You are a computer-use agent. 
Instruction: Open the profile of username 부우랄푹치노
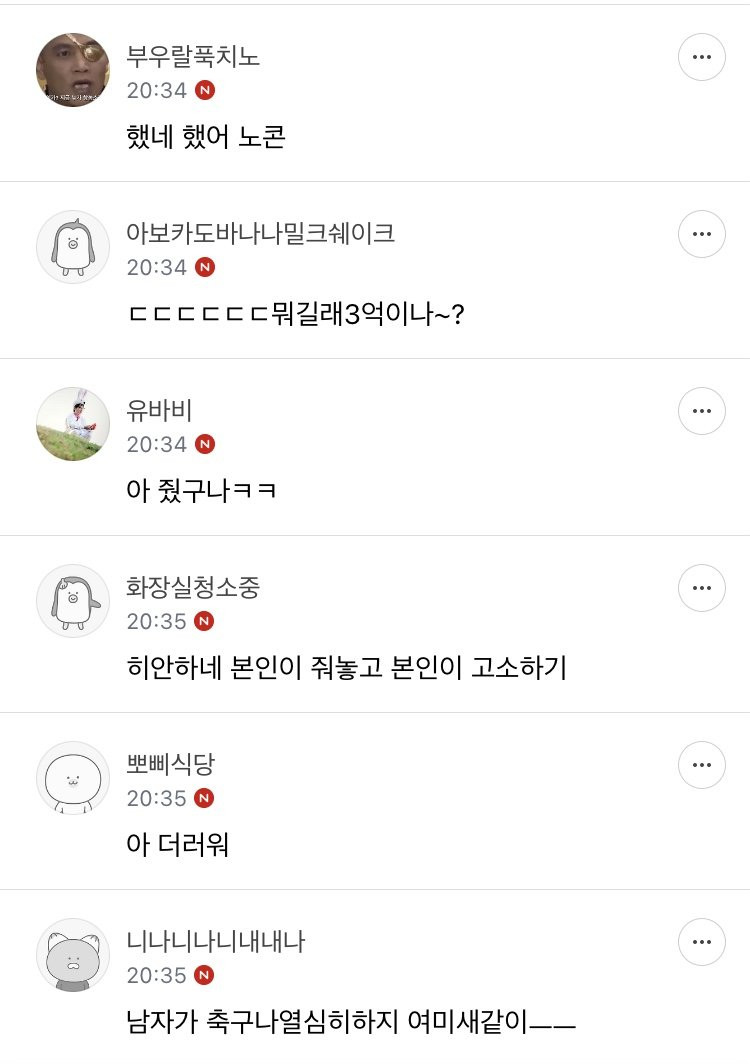tap(193, 56)
